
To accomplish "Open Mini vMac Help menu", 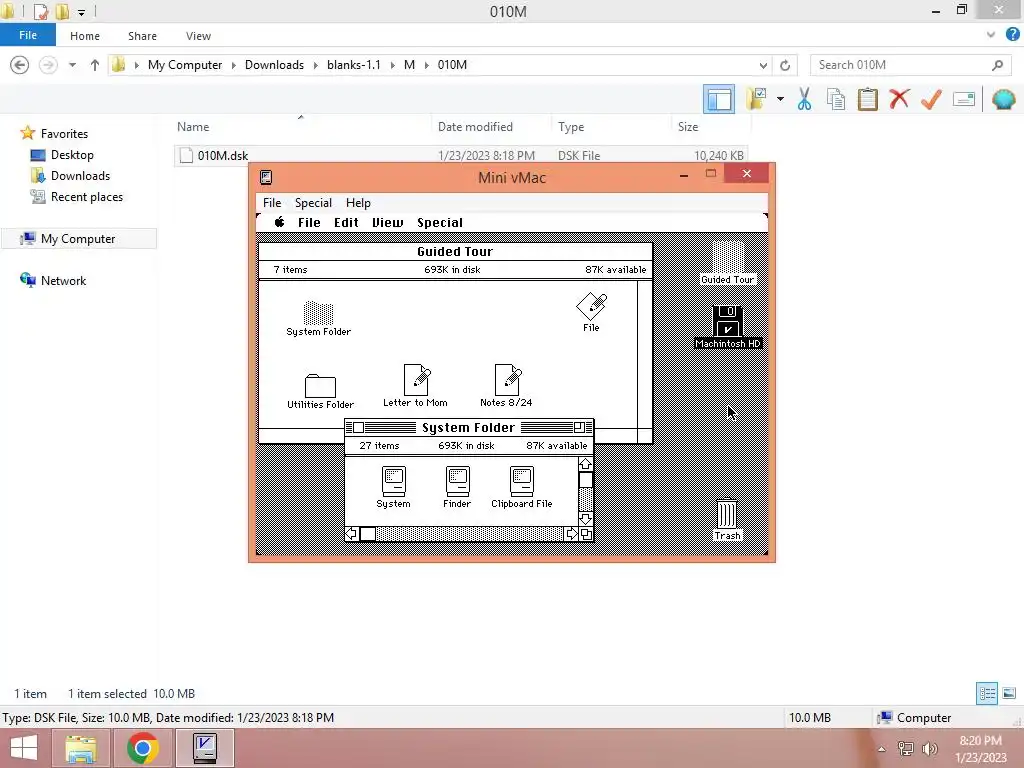I will [358, 202].
